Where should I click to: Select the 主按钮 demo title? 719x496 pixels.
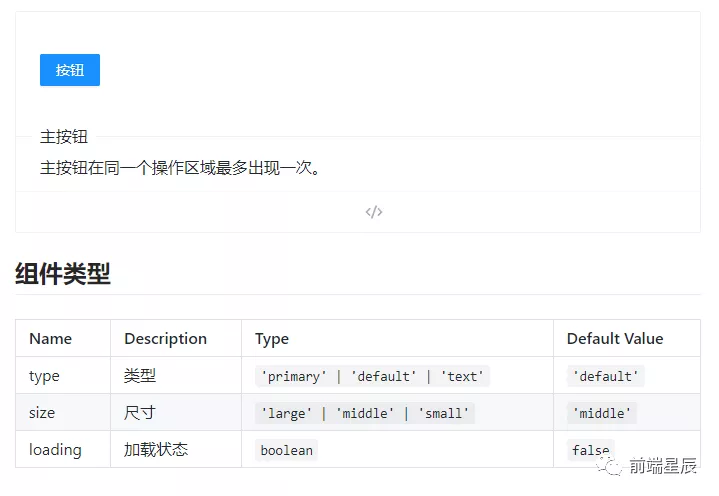[64, 137]
